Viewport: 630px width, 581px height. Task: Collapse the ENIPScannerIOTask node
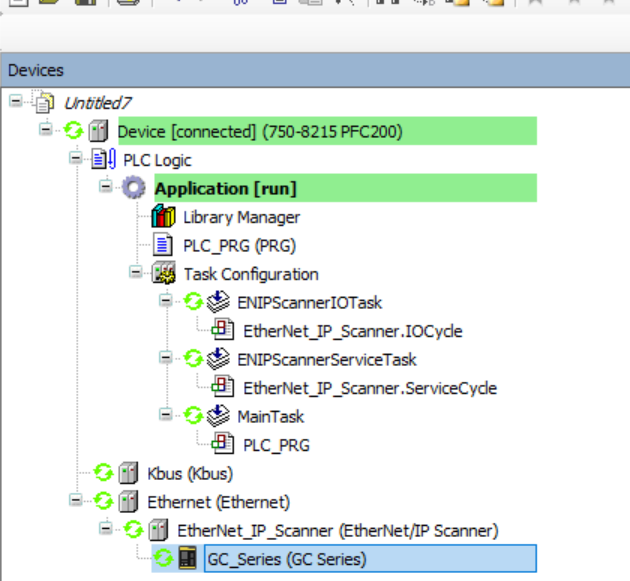point(165,300)
